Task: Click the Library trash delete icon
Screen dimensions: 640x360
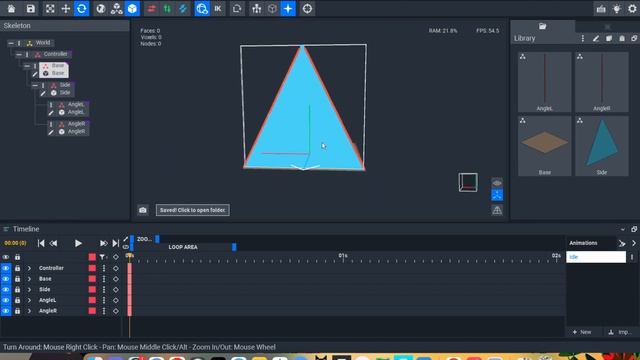Action: 622,38
